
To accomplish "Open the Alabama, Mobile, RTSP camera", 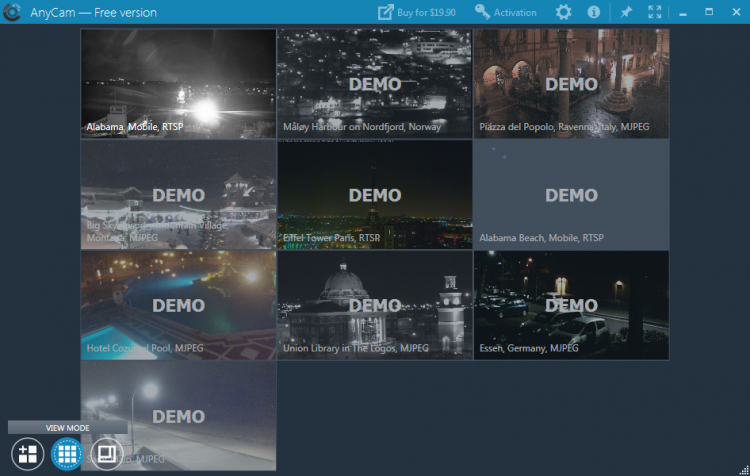I will pyautogui.click(x=178, y=84).
